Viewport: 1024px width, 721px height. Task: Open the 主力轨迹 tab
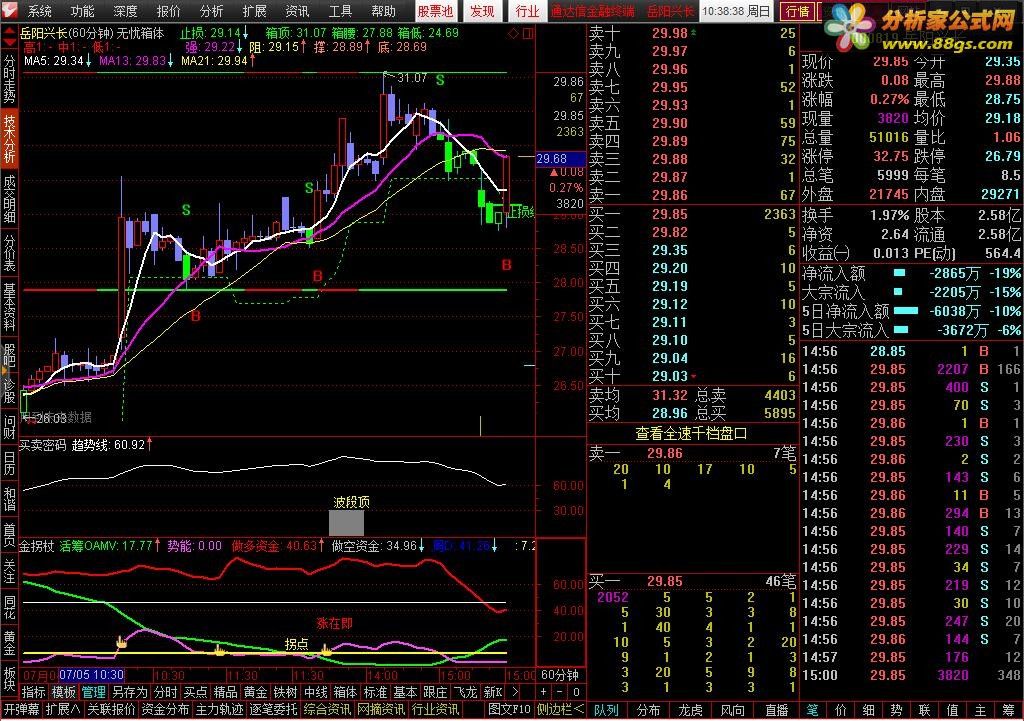pos(219,709)
